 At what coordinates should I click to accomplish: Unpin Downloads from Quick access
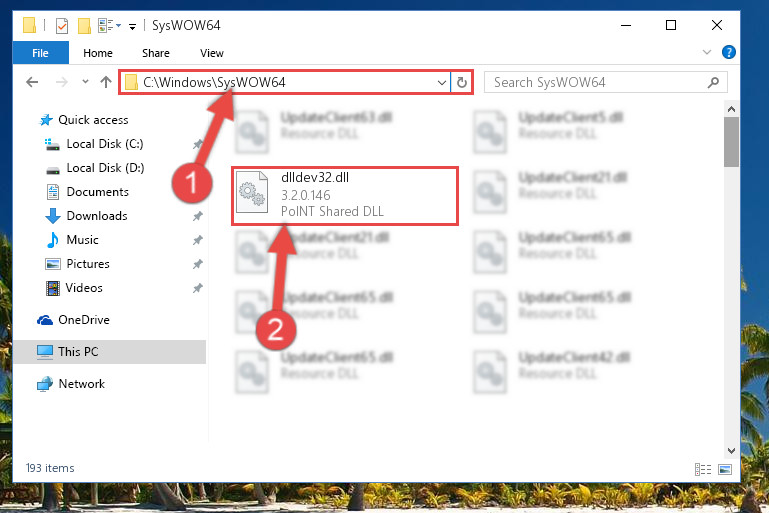point(198,216)
